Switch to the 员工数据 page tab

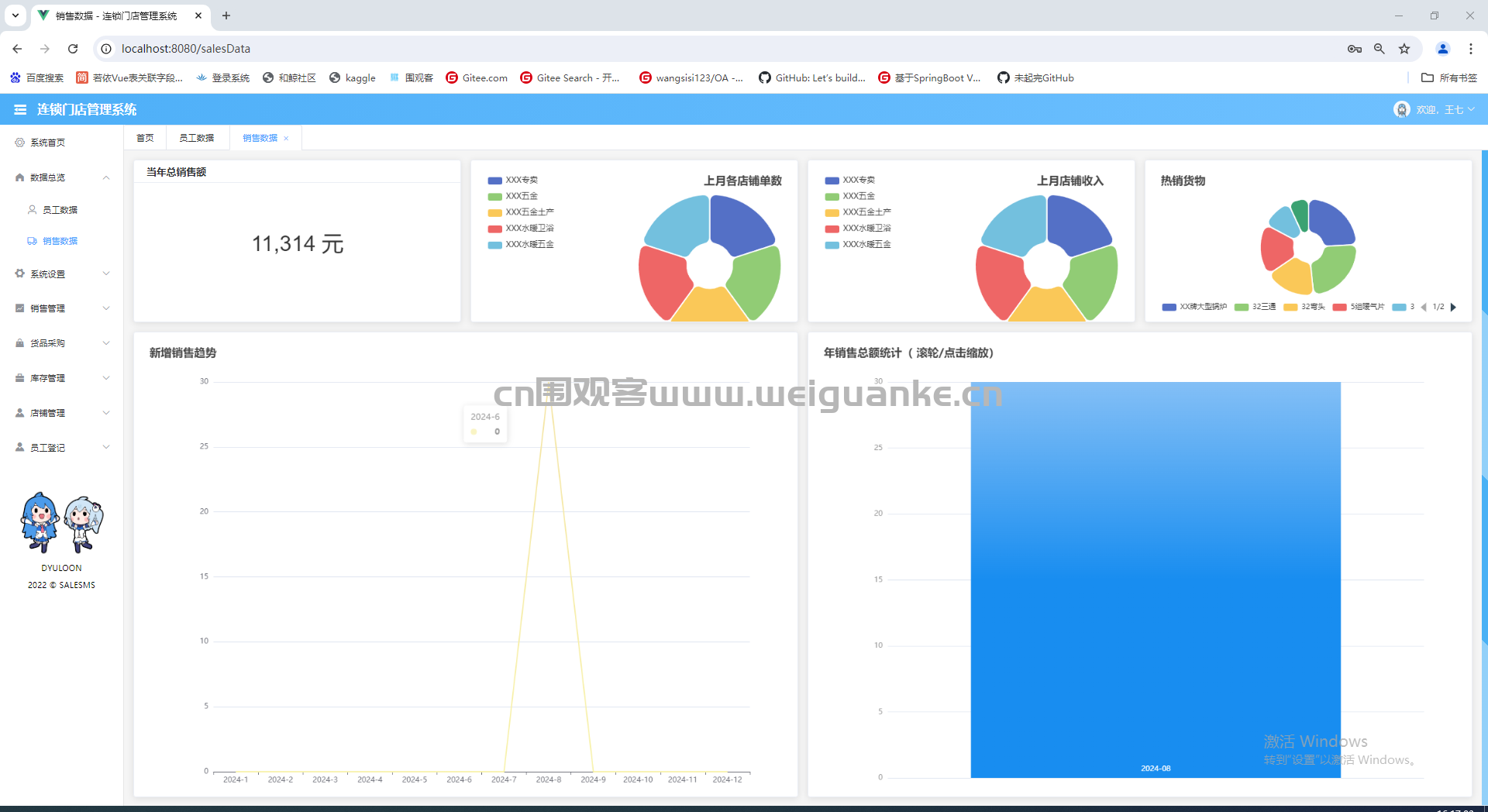[197, 138]
